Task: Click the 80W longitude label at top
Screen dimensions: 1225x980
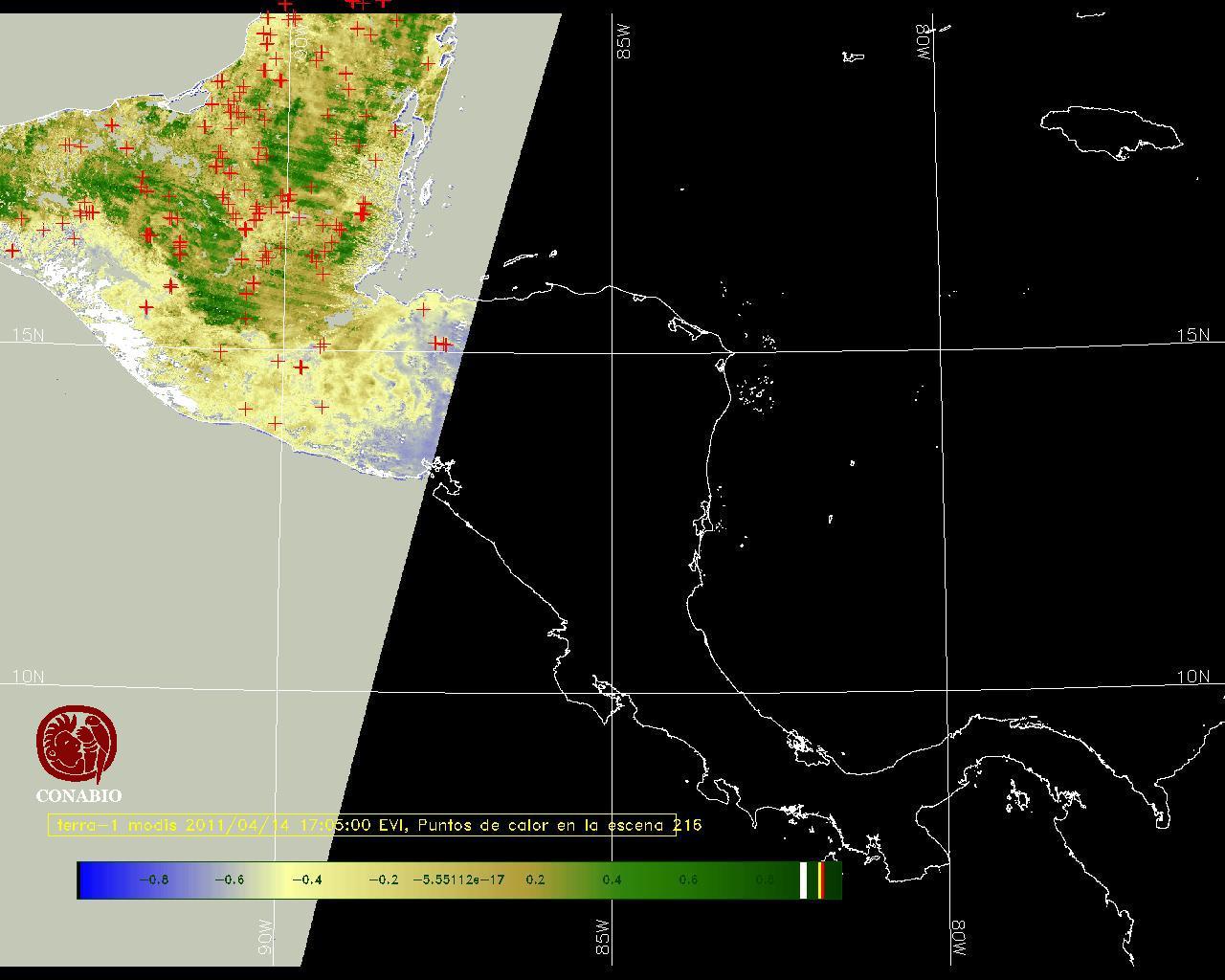Action: tap(924, 42)
